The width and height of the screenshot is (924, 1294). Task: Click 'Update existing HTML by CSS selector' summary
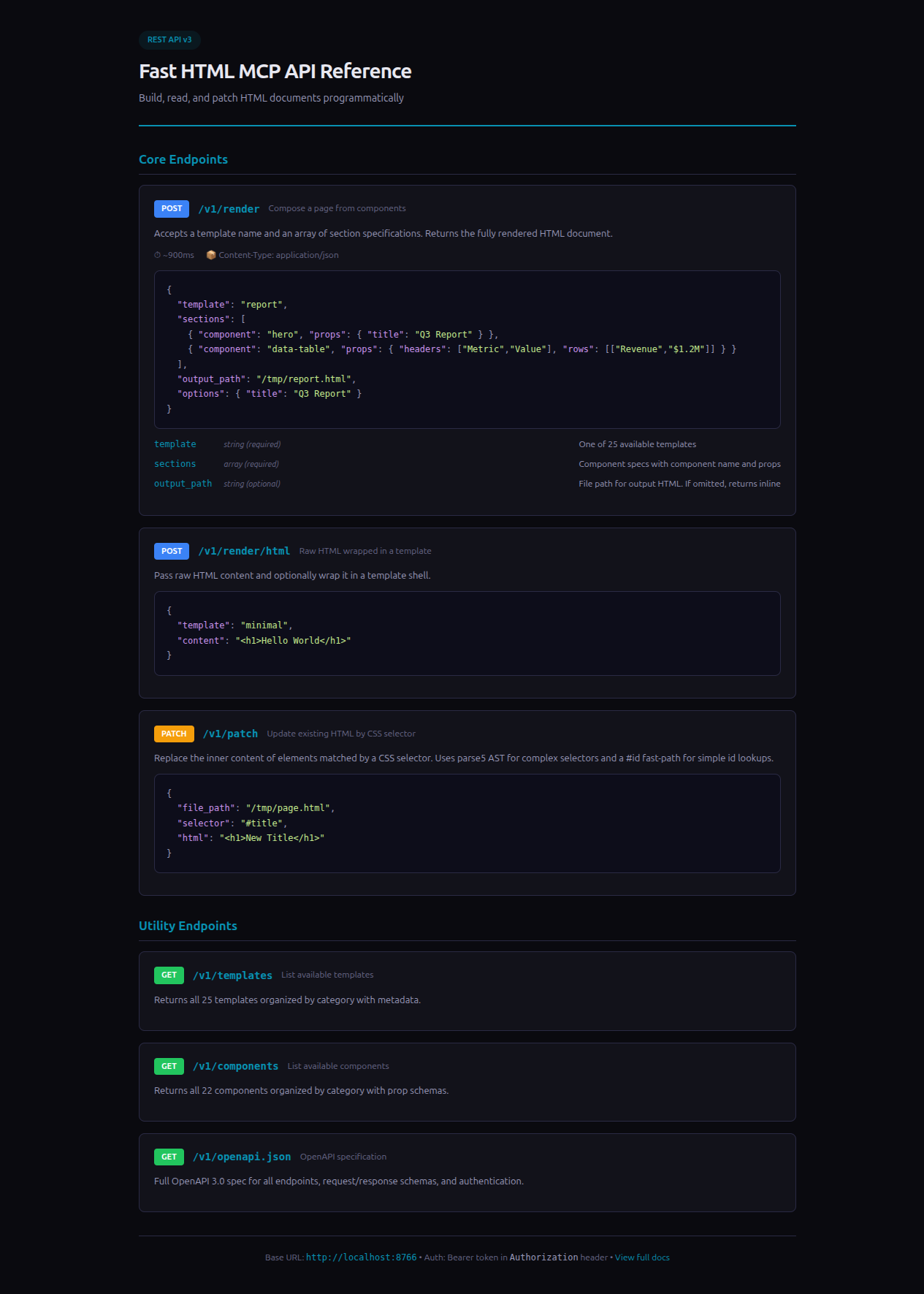[341, 734]
